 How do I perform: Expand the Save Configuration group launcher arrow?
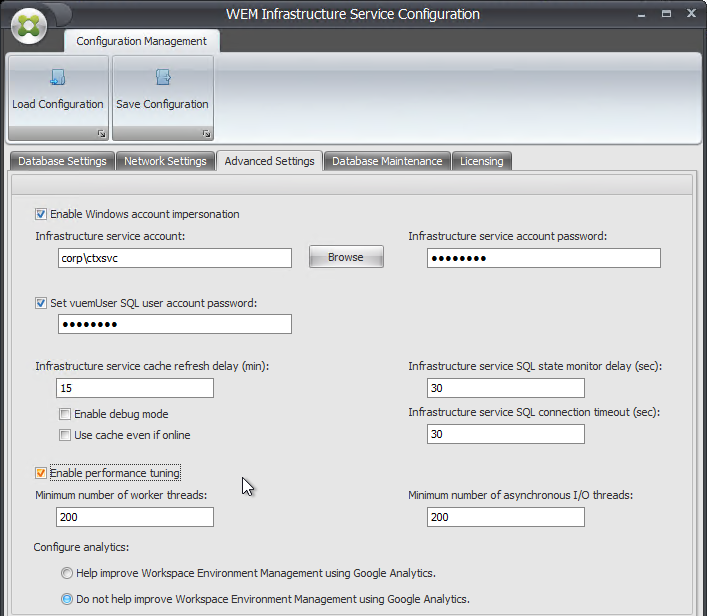(206, 133)
